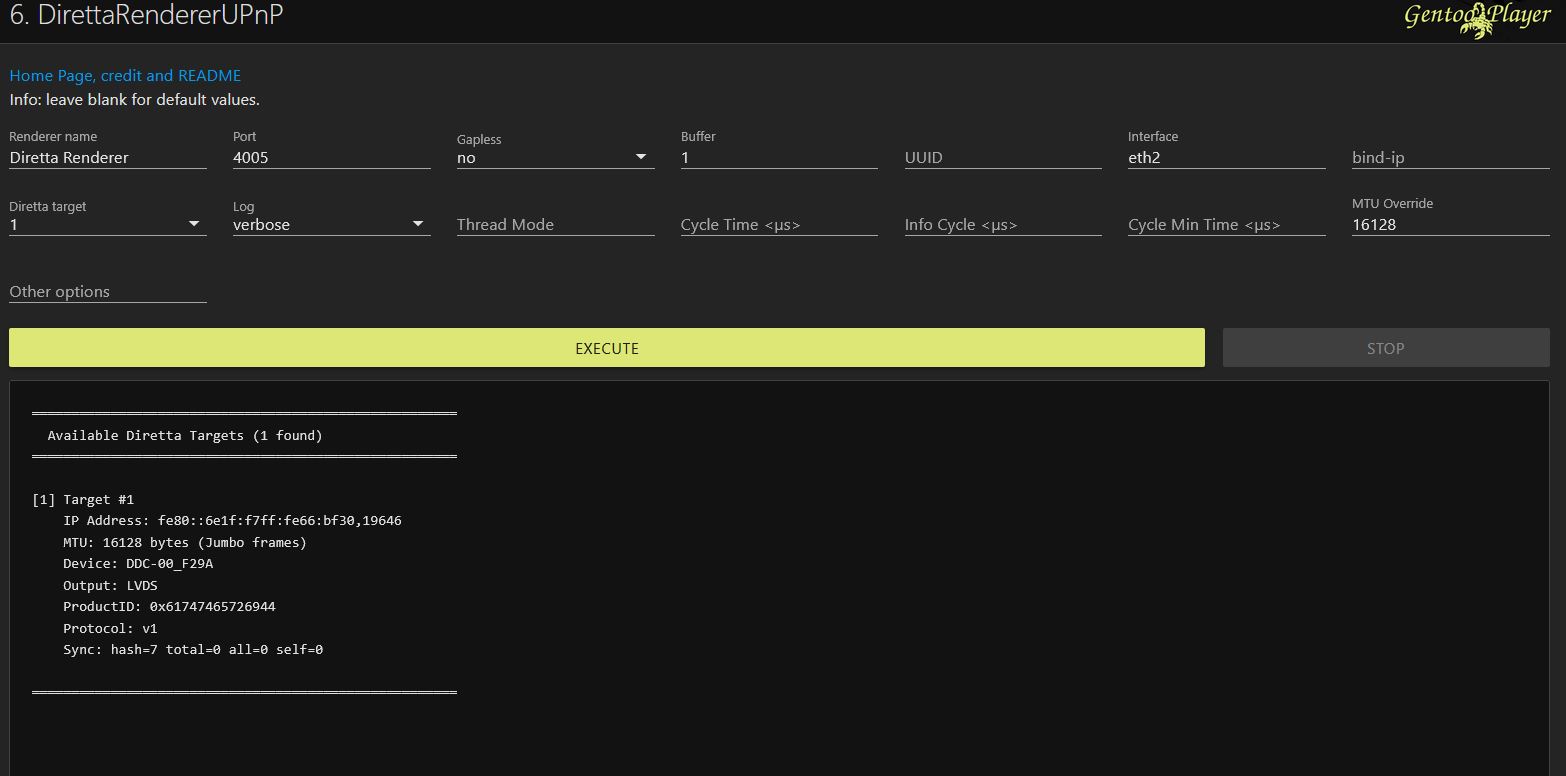Click the STOP button

coord(1386,348)
